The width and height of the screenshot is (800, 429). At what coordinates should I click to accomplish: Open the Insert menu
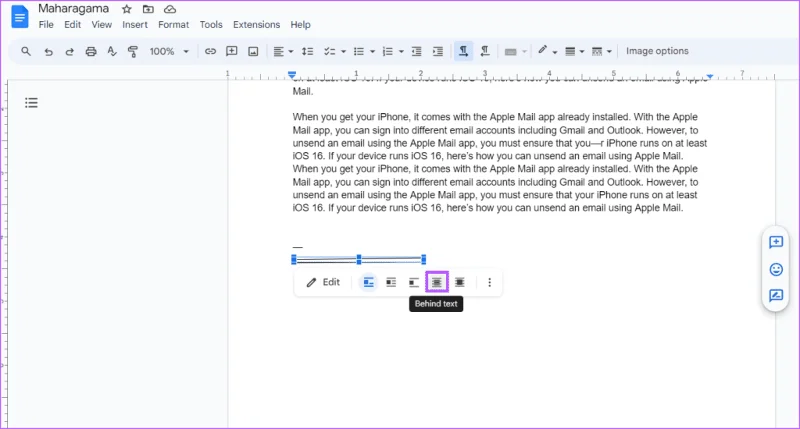(135, 24)
